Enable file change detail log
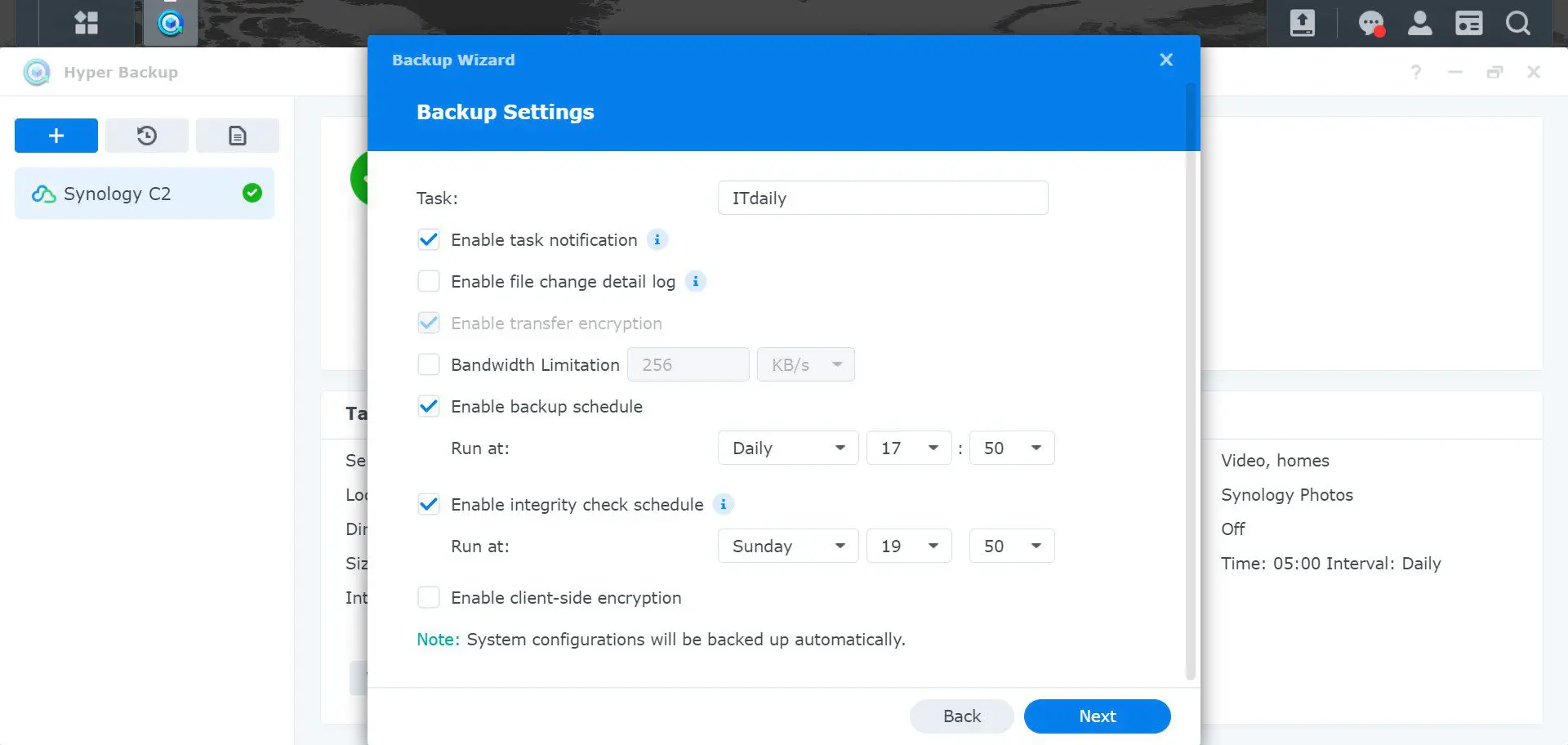Image resolution: width=1568 pixels, height=745 pixels. (x=429, y=281)
